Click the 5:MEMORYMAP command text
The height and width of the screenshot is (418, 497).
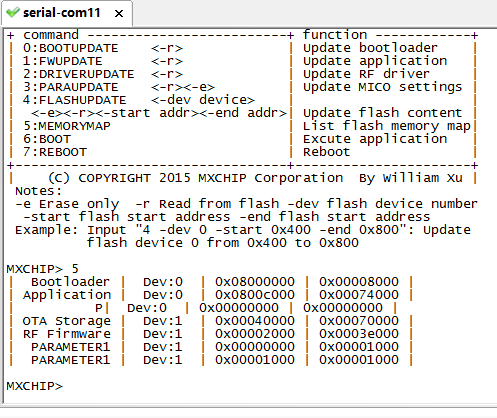coord(67,126)
